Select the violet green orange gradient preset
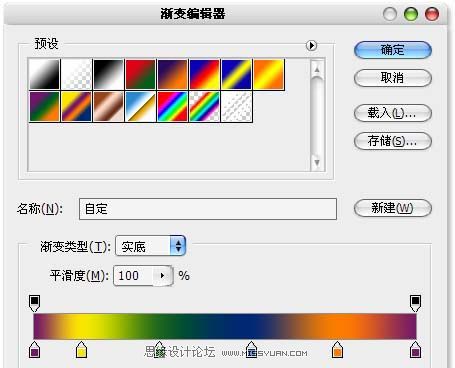This screenshot has height=368, width=455. point(44,107)
